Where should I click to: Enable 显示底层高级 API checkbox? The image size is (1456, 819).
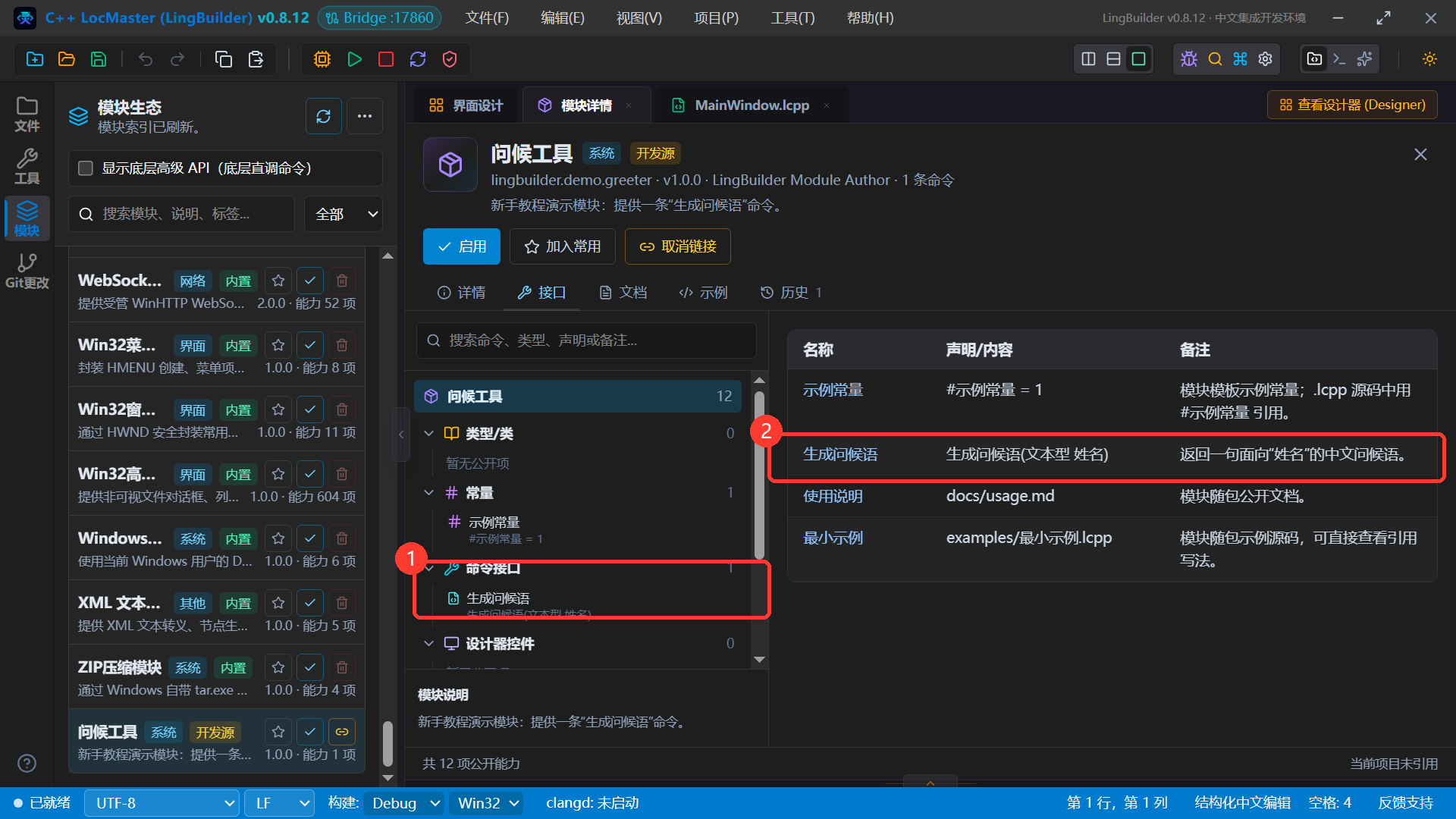click(86, 168)
